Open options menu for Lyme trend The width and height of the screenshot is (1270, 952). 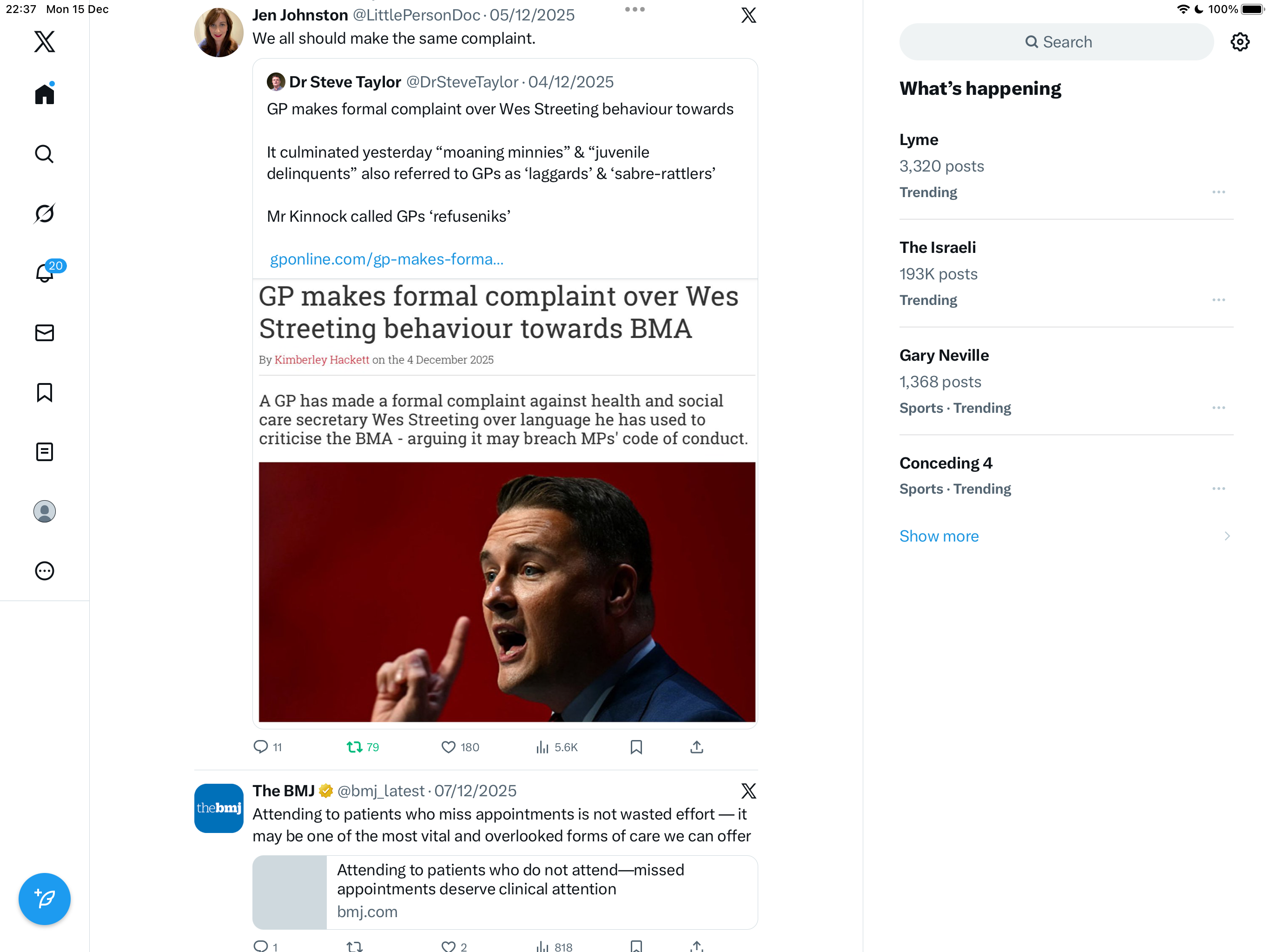click(1218, 192)
